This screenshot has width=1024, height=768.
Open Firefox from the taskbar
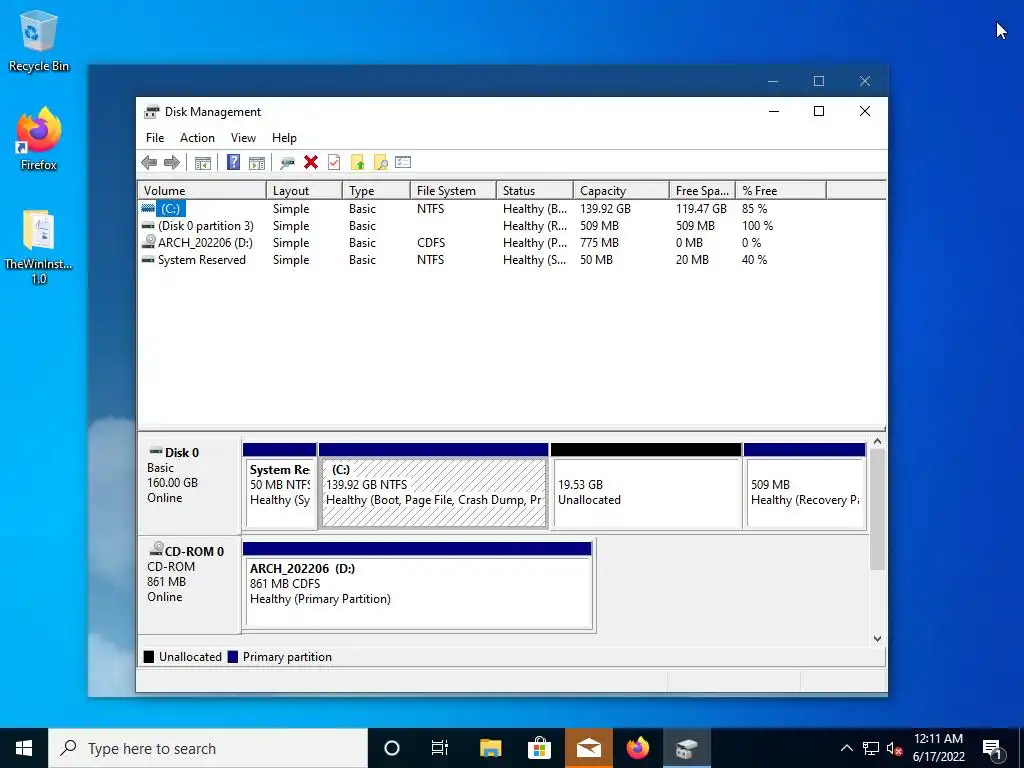(638, 748)
